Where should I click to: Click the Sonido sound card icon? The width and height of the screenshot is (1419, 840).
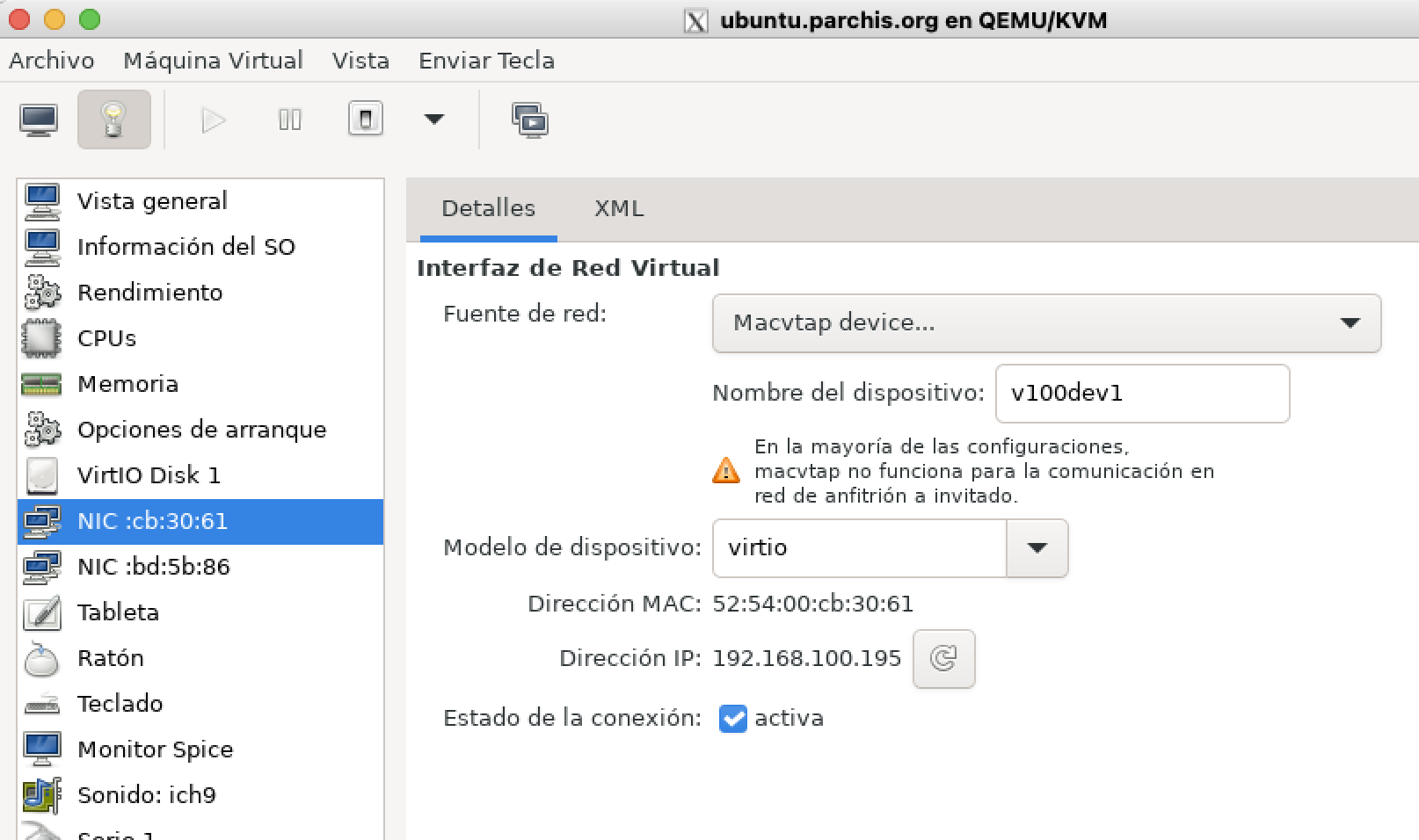click(42, 795)
